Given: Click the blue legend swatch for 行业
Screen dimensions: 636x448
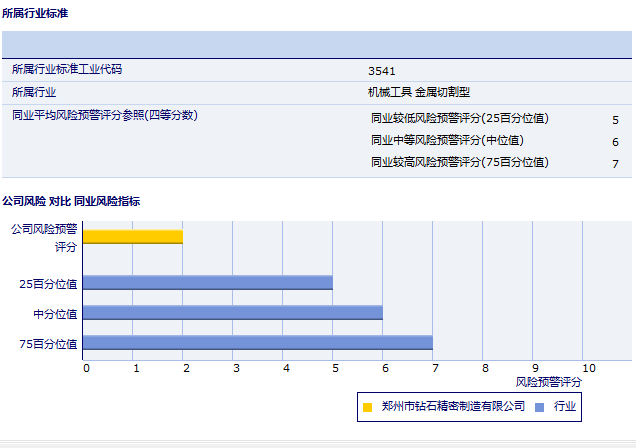Looking at the screenshot, I should tap(540, 407).
